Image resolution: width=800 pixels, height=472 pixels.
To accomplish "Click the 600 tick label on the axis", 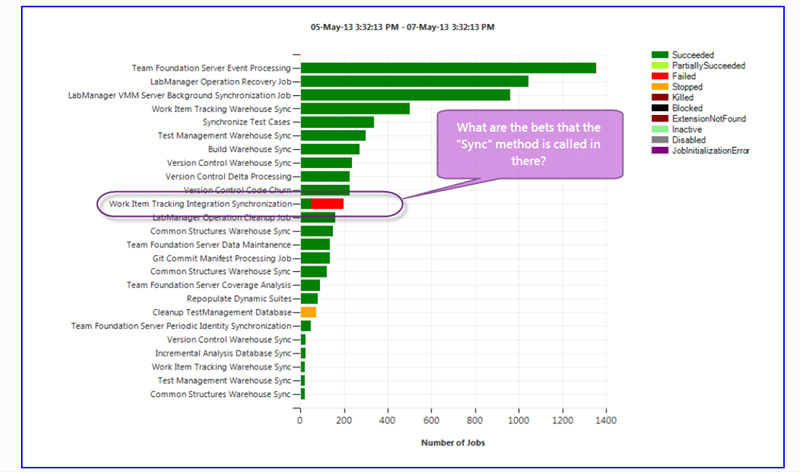I will coord(431,420).
